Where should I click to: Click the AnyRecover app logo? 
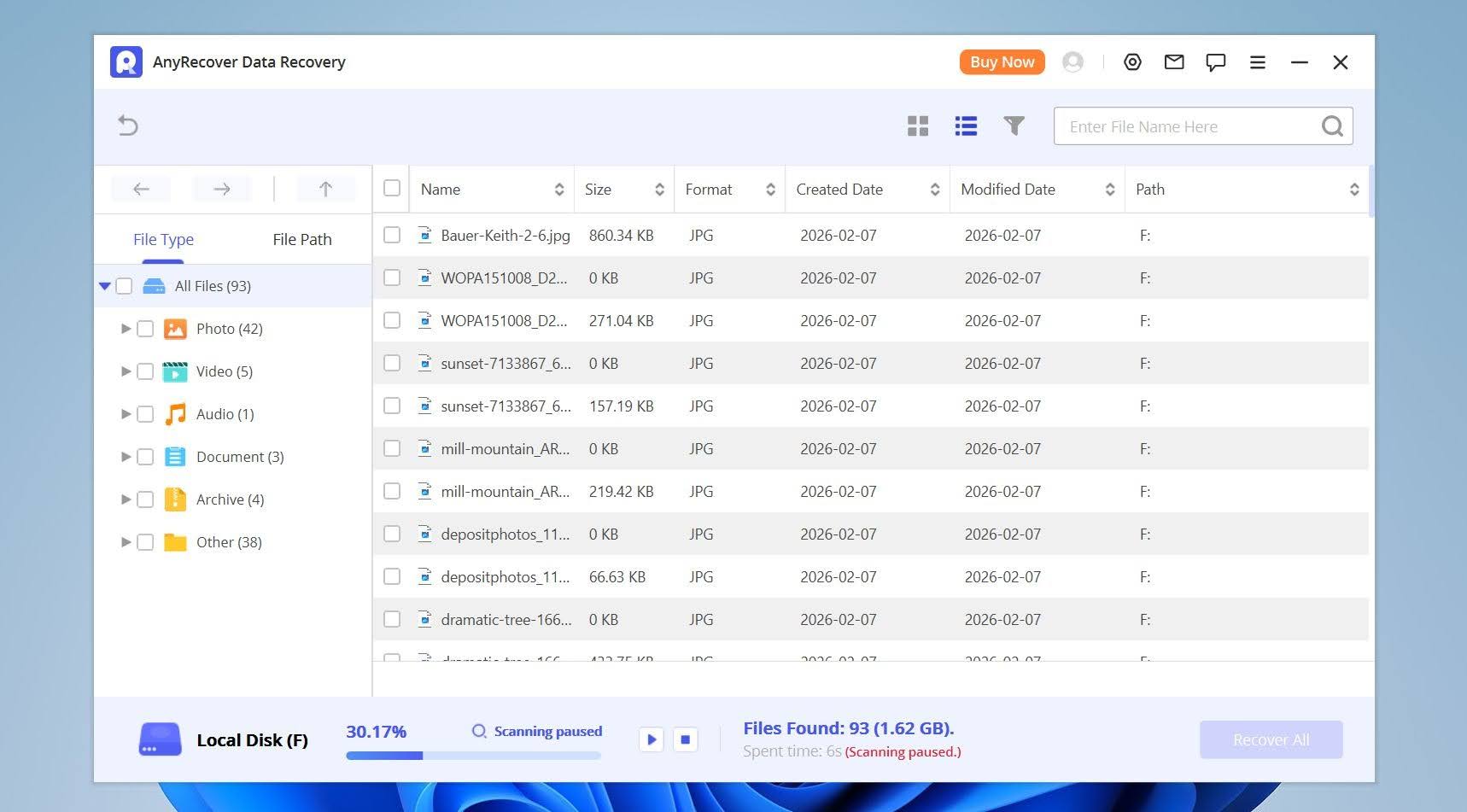(x=126, y=62)
